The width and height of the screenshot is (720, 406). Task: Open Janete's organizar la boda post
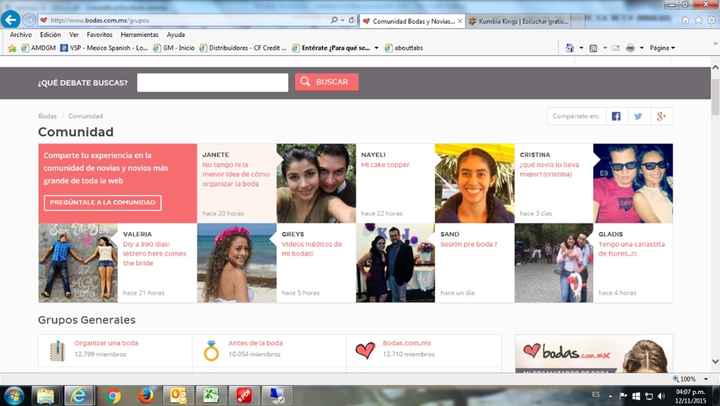[x=236, y=174]
